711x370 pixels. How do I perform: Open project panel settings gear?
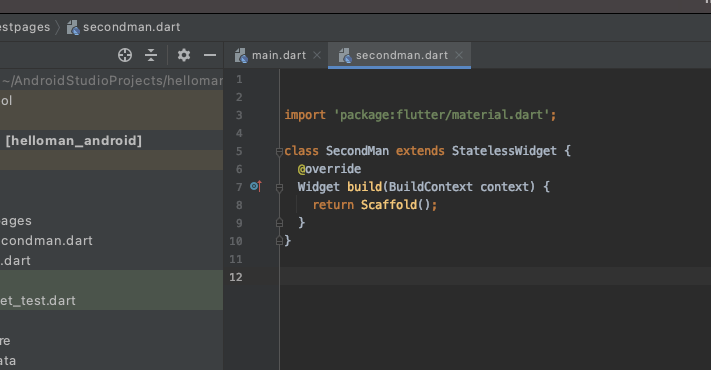click(x=184, y=55)
